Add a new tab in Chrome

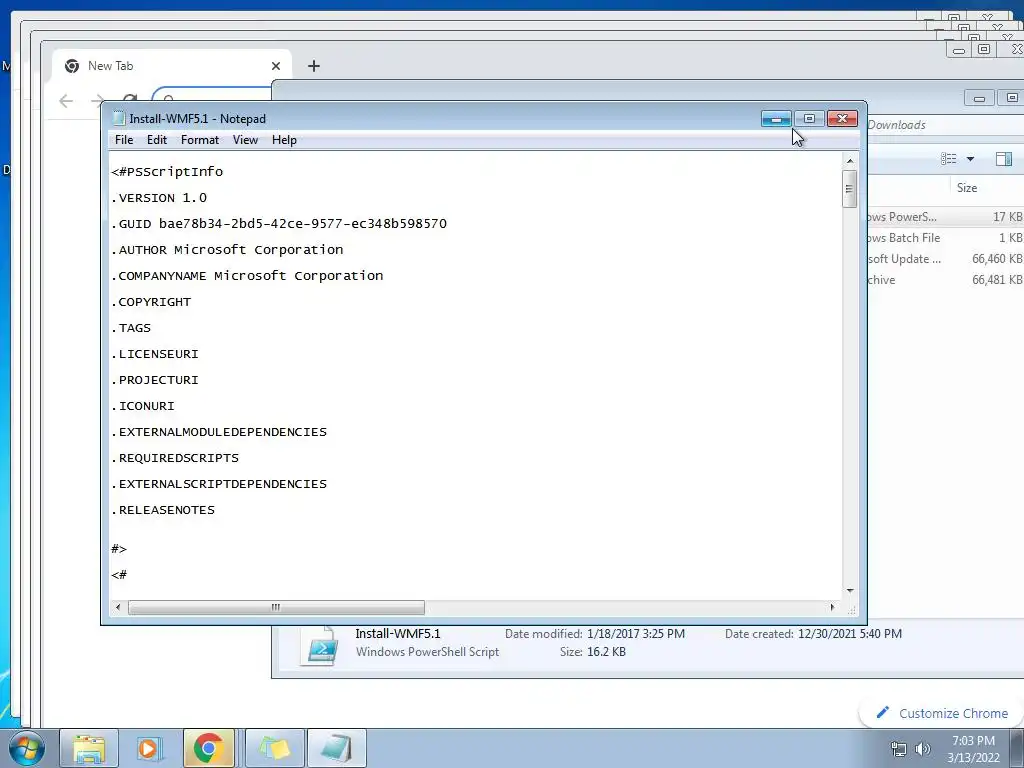(x=314, y=66)
